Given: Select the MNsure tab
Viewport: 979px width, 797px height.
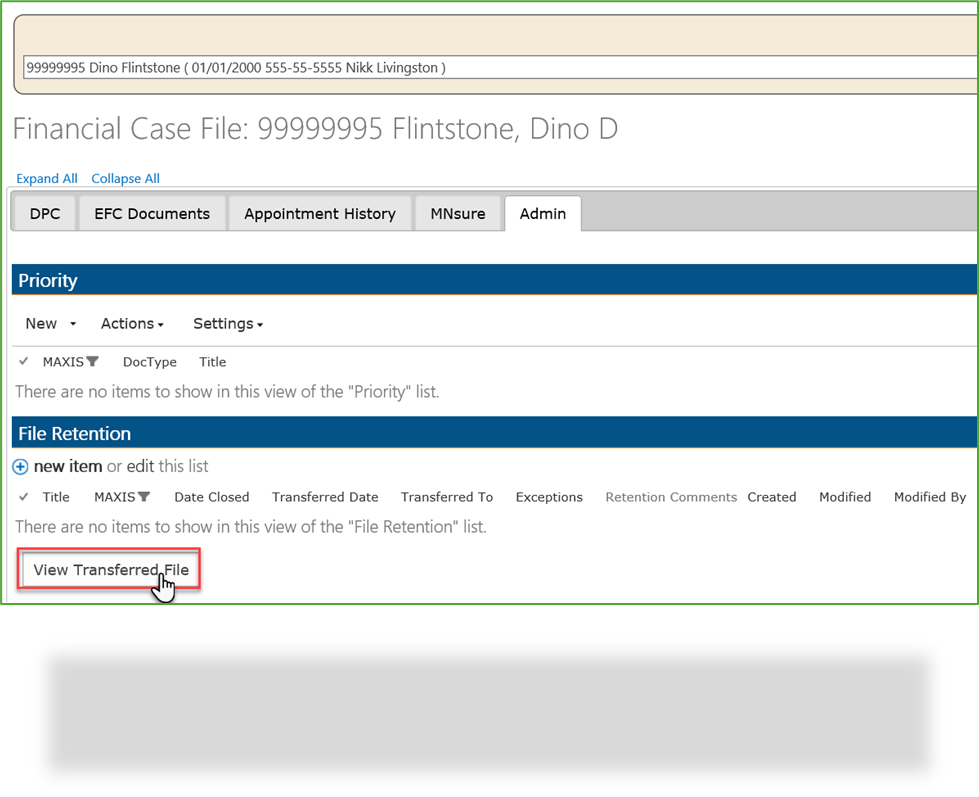Looking at the screenshot, I should pyautogui.click(x=457, y=213).
